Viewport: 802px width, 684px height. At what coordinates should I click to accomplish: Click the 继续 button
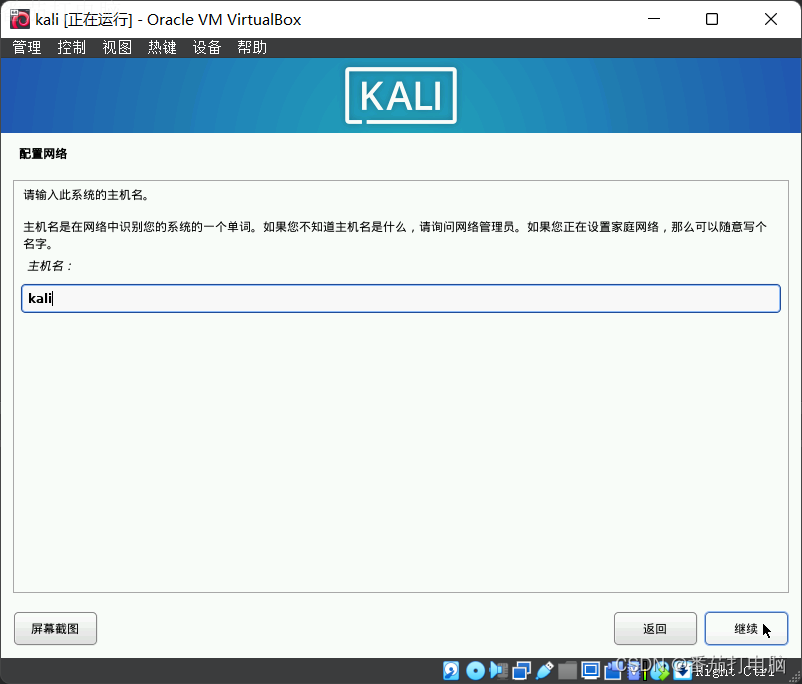coord(746,628)
